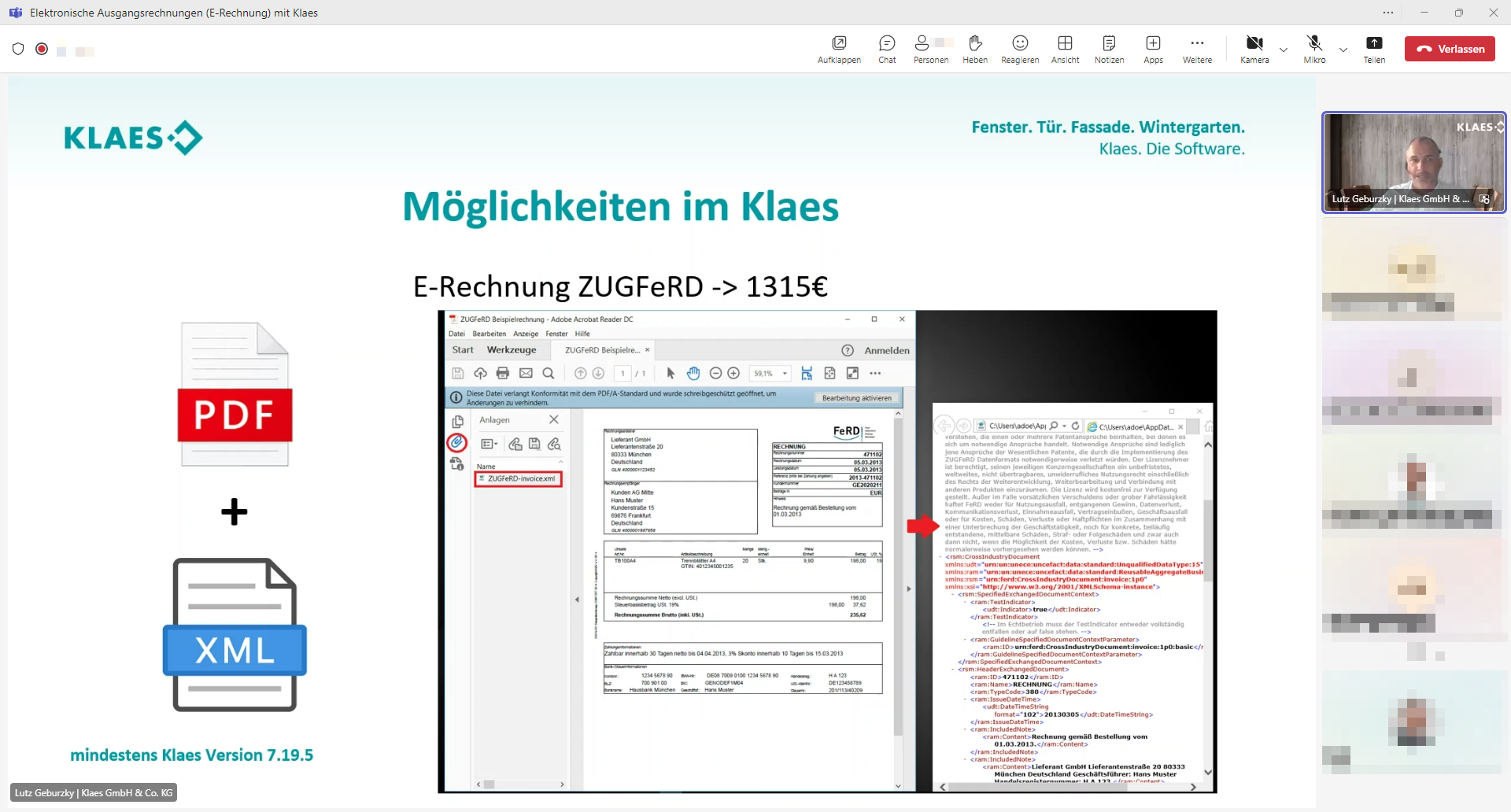Open the Fenster menu in Acrobat Reader
Screen dimensions: 1511x812
[556, 334]
